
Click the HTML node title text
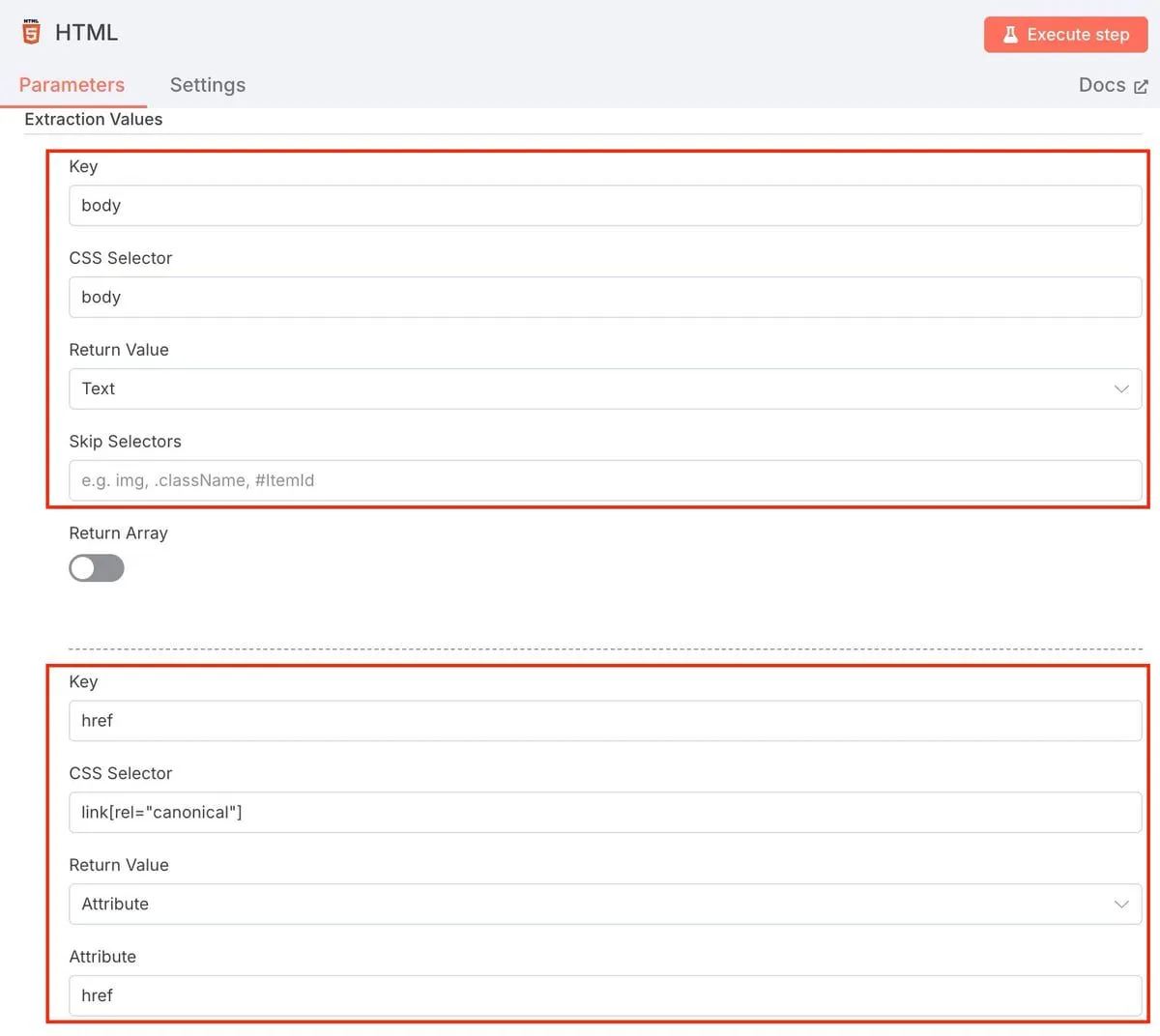86,33
